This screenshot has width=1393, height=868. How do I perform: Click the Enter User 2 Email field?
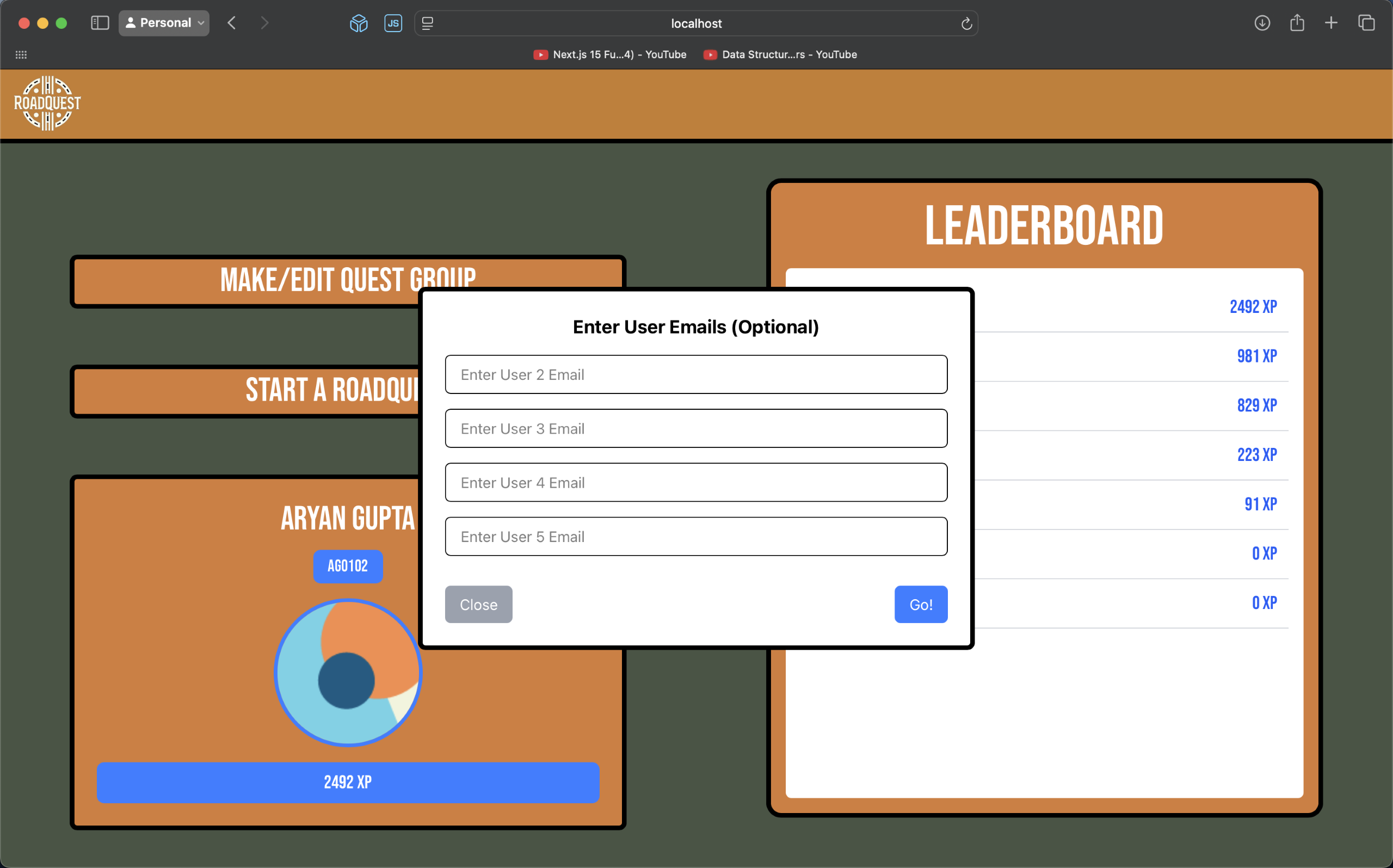[x=695, y=374]
